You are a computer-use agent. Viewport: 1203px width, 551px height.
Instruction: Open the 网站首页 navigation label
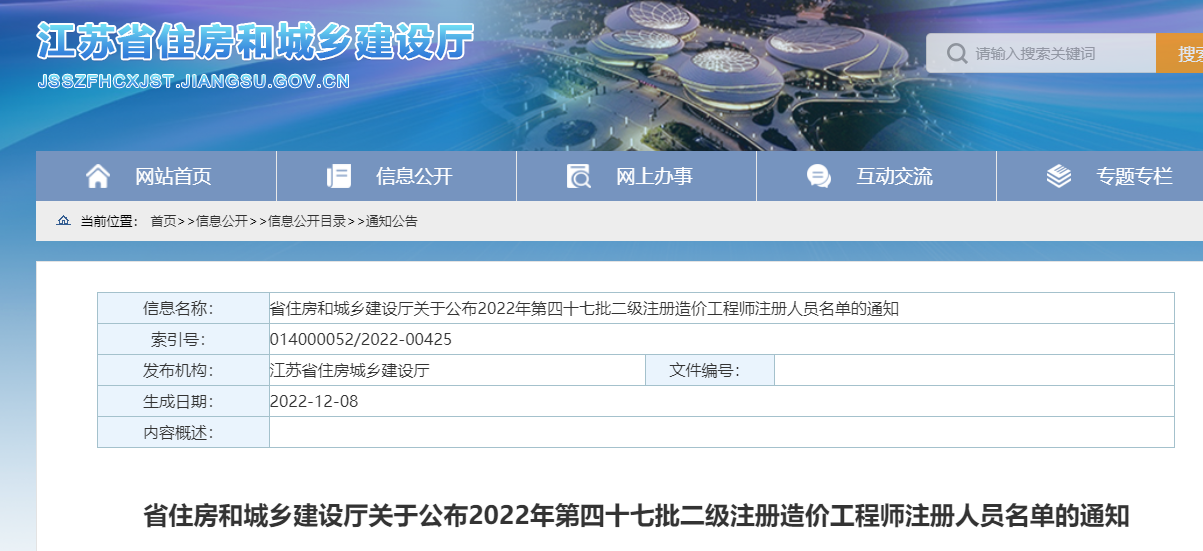(x=174, y=177)
